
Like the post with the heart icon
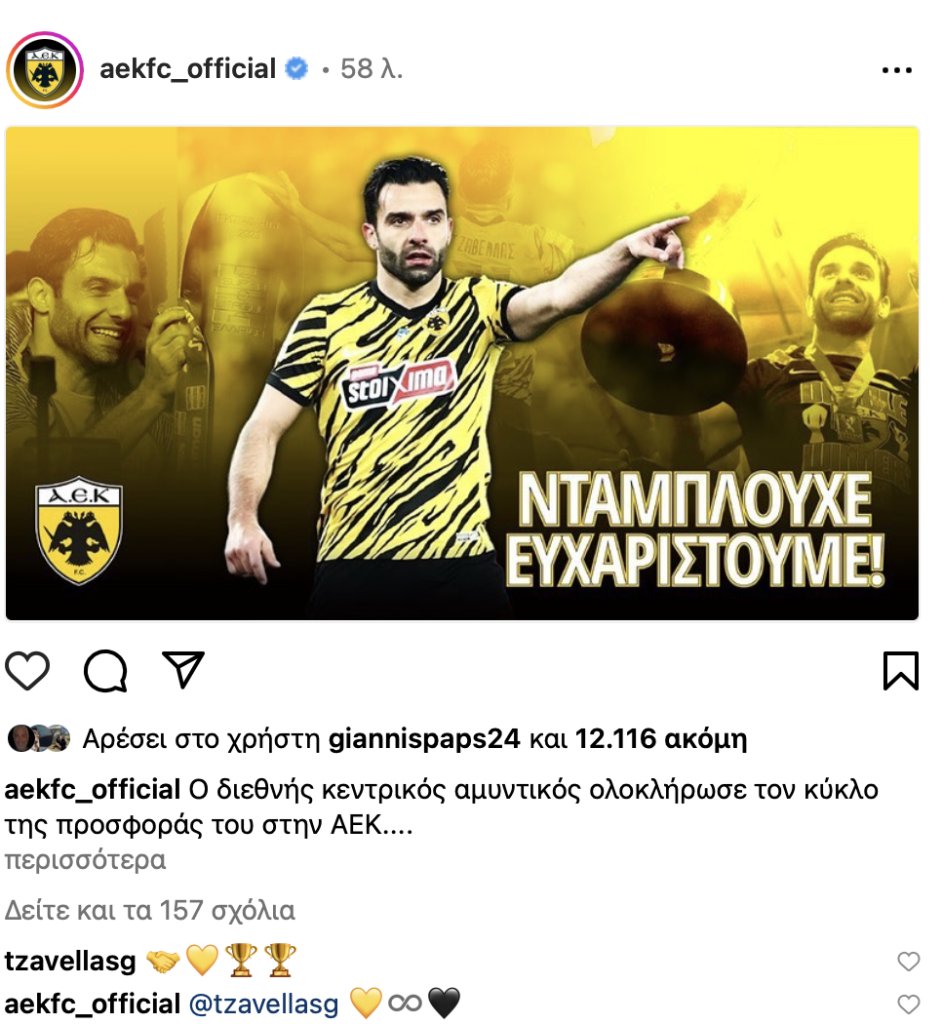[27, 671]
